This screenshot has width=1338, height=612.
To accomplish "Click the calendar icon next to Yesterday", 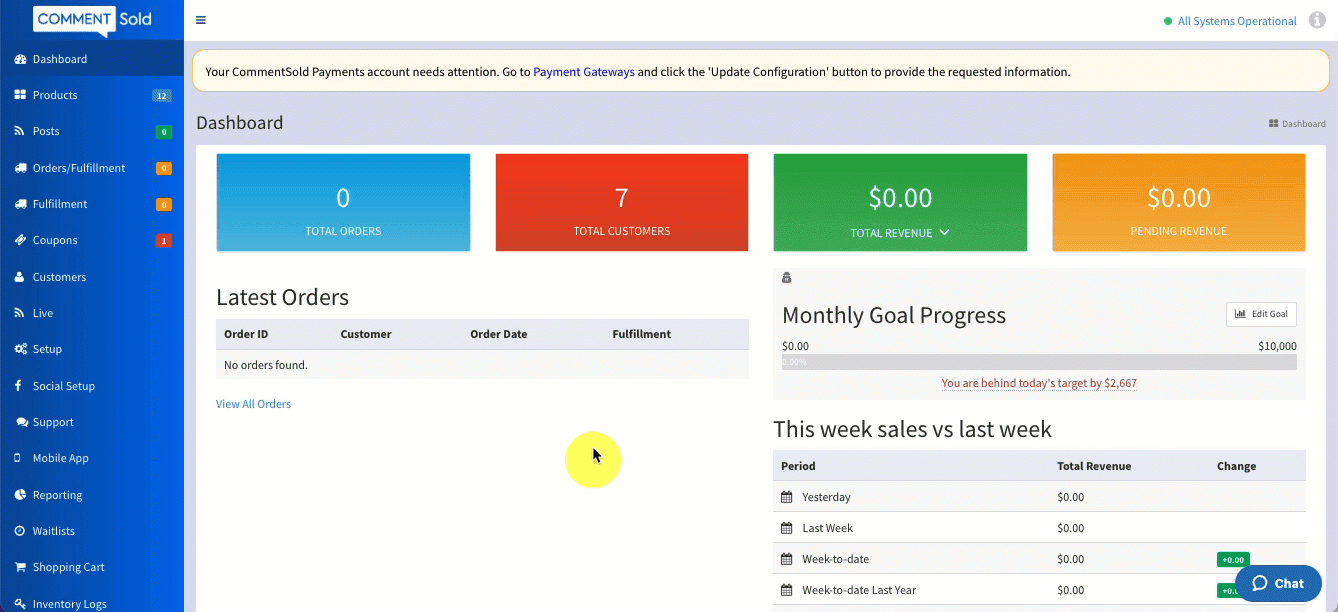I will click(x=787, y=497).
